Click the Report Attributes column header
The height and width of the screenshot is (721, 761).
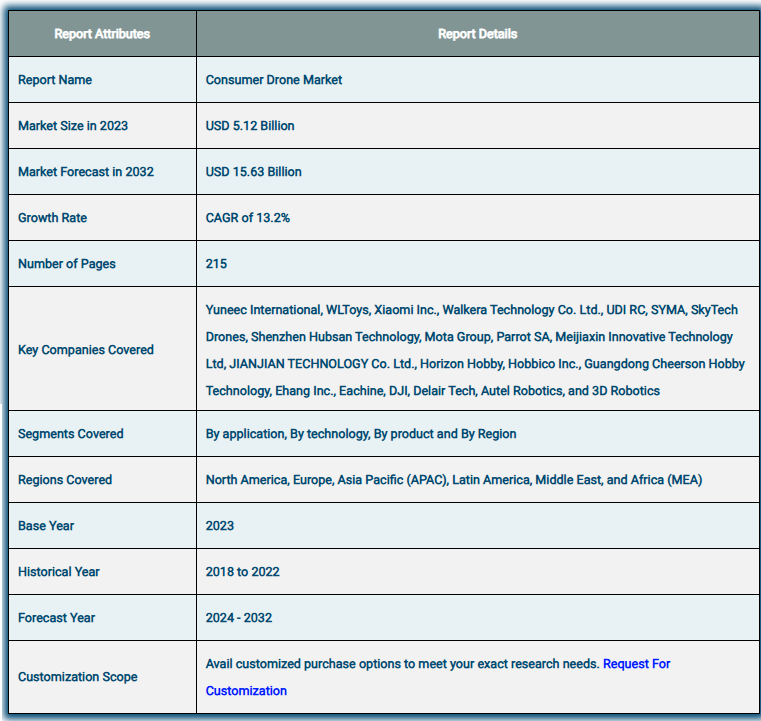102,34
